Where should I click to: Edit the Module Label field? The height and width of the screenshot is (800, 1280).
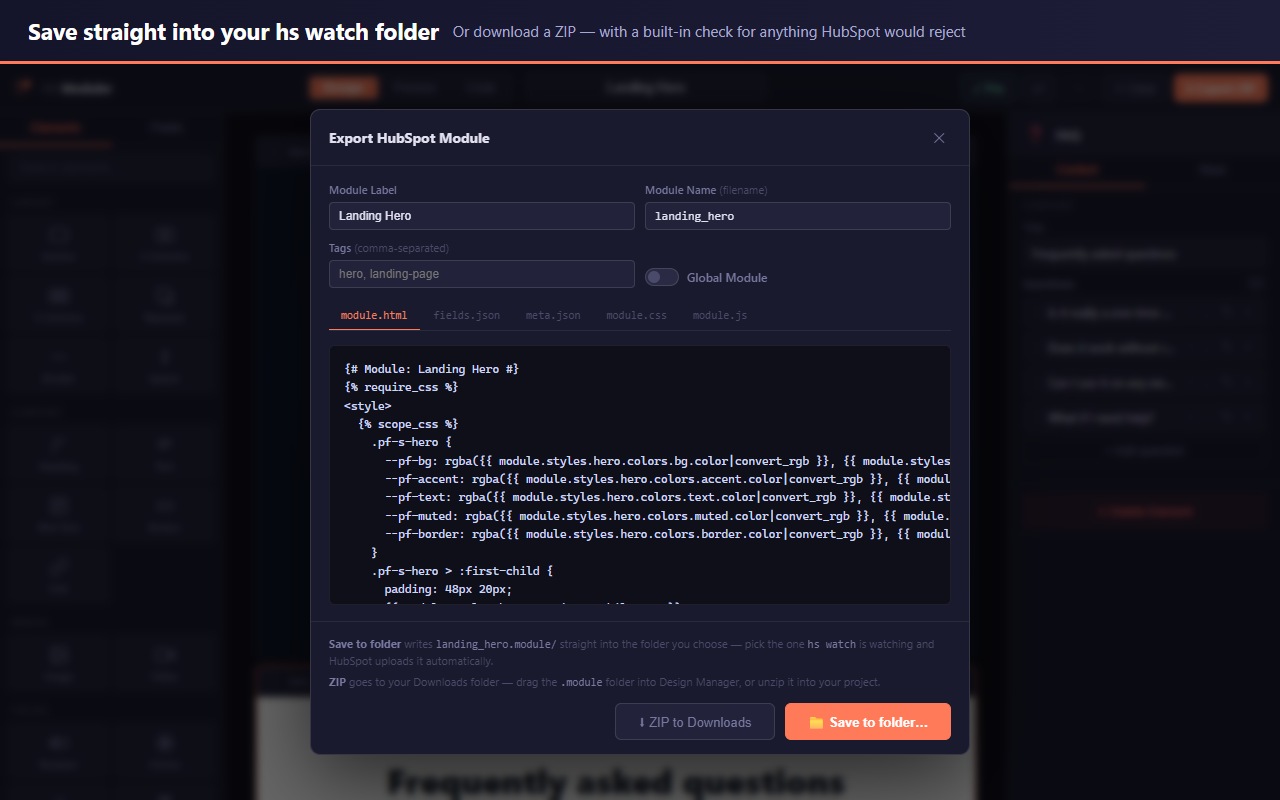(482, 216)
